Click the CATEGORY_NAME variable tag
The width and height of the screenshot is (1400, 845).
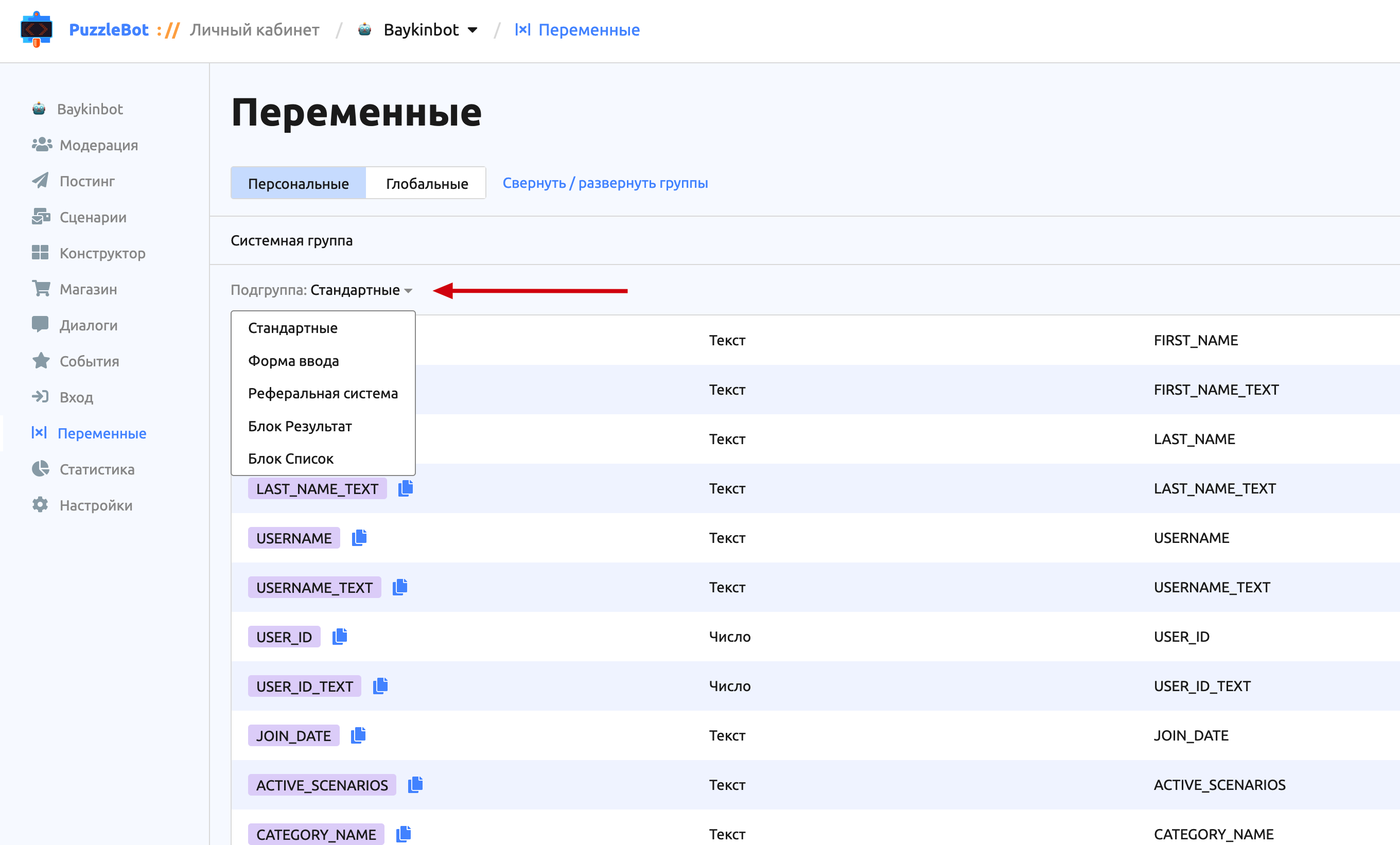tap(316, 834)
